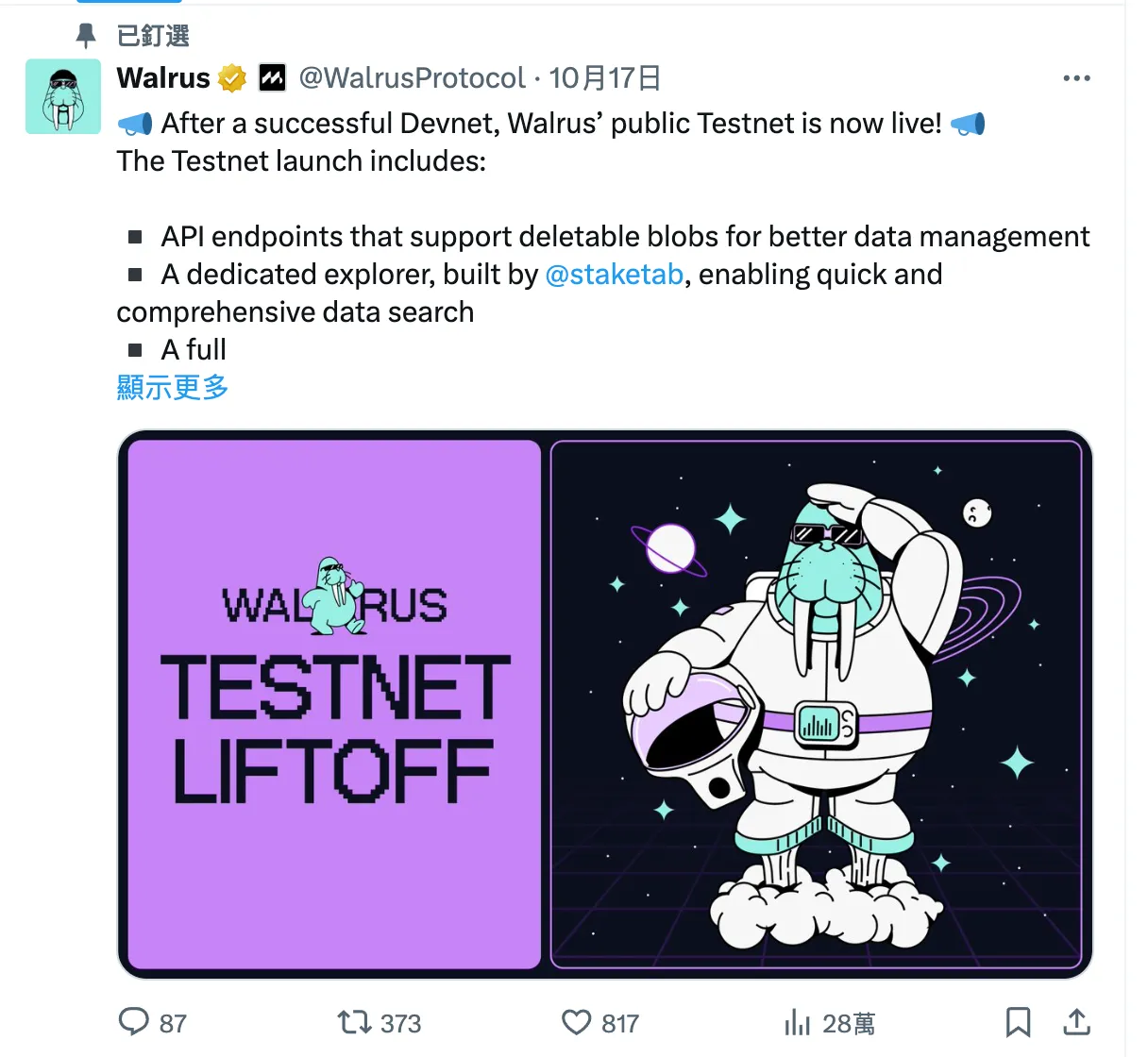Viewport: 1148px width, 1057px height.
Task: Click the pinned pushpin icon
Action: pyautogui.click(x=85, y=36)
